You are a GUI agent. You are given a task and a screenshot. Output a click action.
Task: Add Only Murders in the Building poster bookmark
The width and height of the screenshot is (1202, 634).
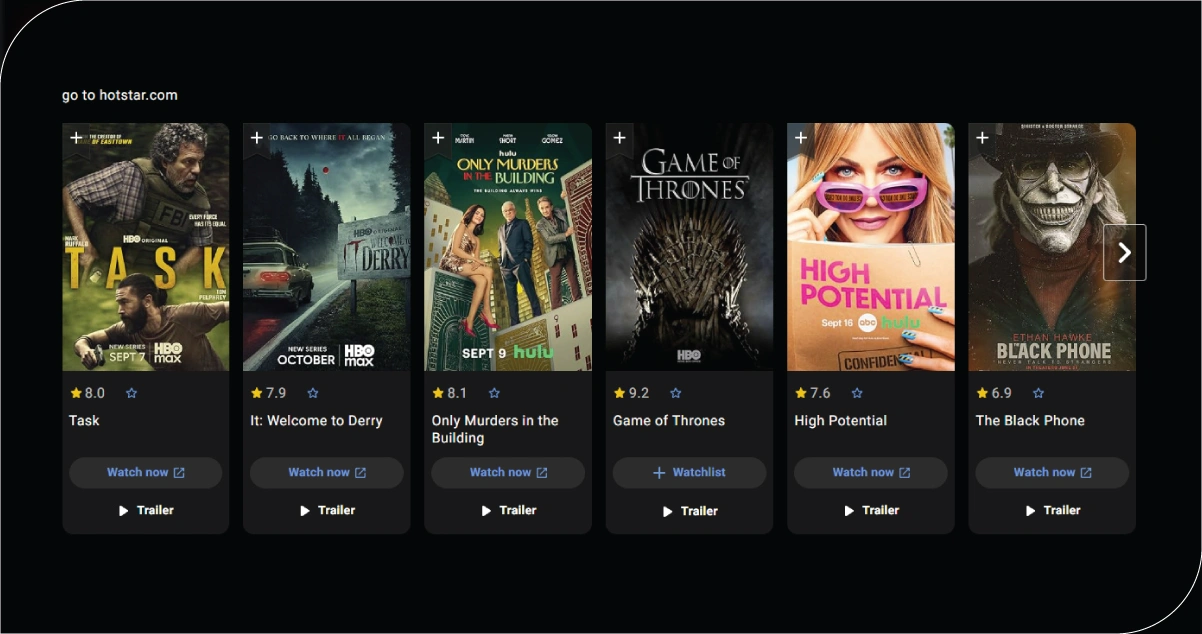(x=438, y=138)
